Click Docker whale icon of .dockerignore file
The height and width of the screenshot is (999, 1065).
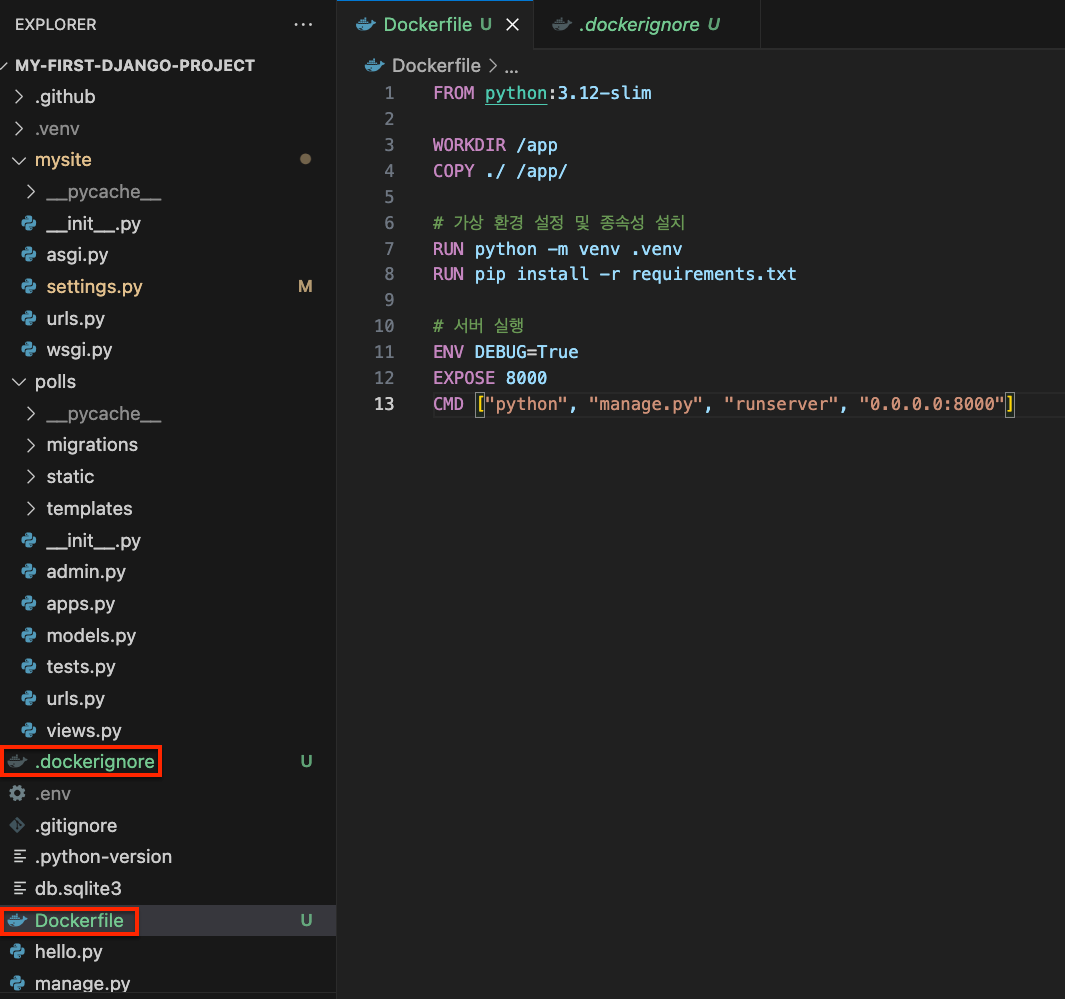coord(18,761)
